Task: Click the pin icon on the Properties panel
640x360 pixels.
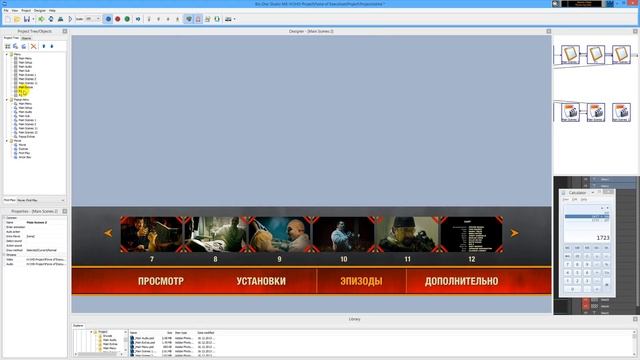Action: point(64,211)
